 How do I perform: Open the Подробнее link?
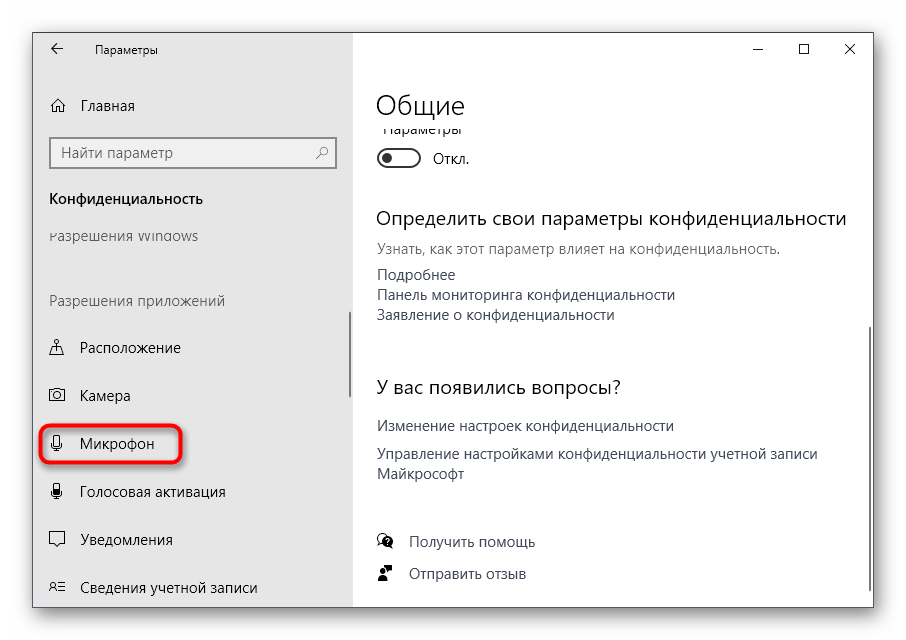[416, 275]
